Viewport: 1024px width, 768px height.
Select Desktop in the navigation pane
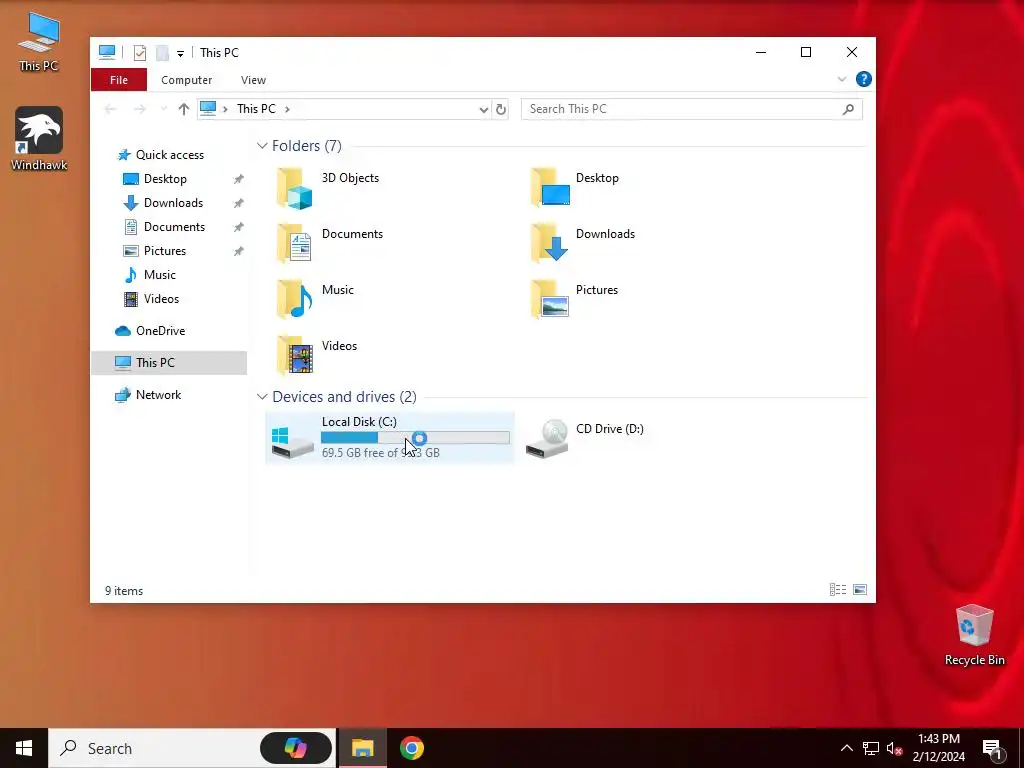coord(165,179)
